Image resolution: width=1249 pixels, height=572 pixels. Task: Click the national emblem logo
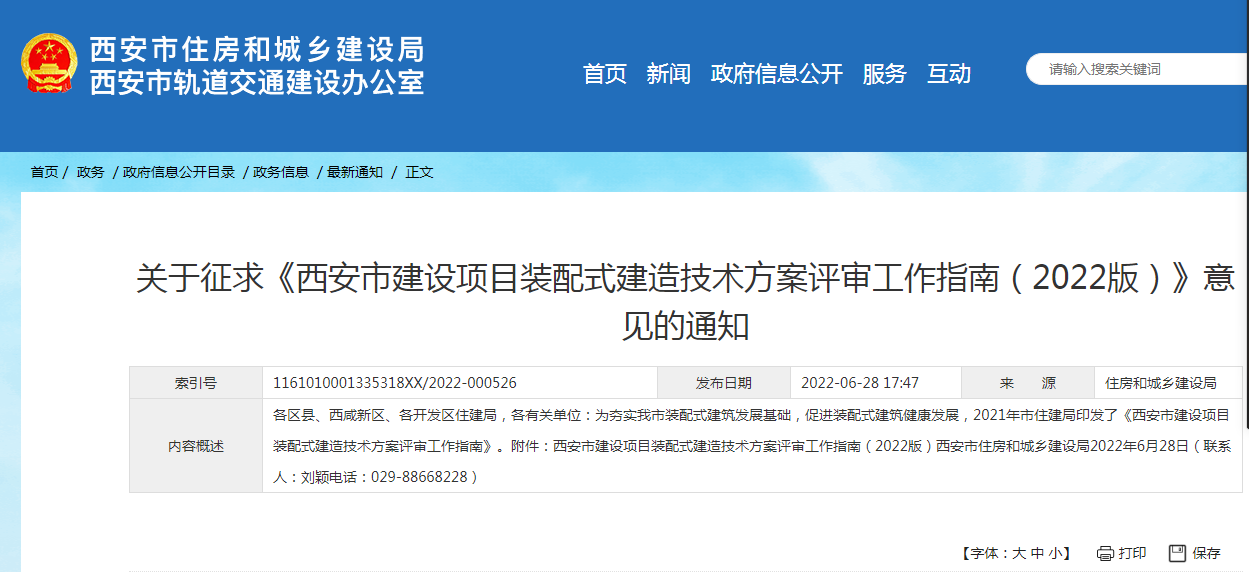pyautogui.click(x=48, y=64)
